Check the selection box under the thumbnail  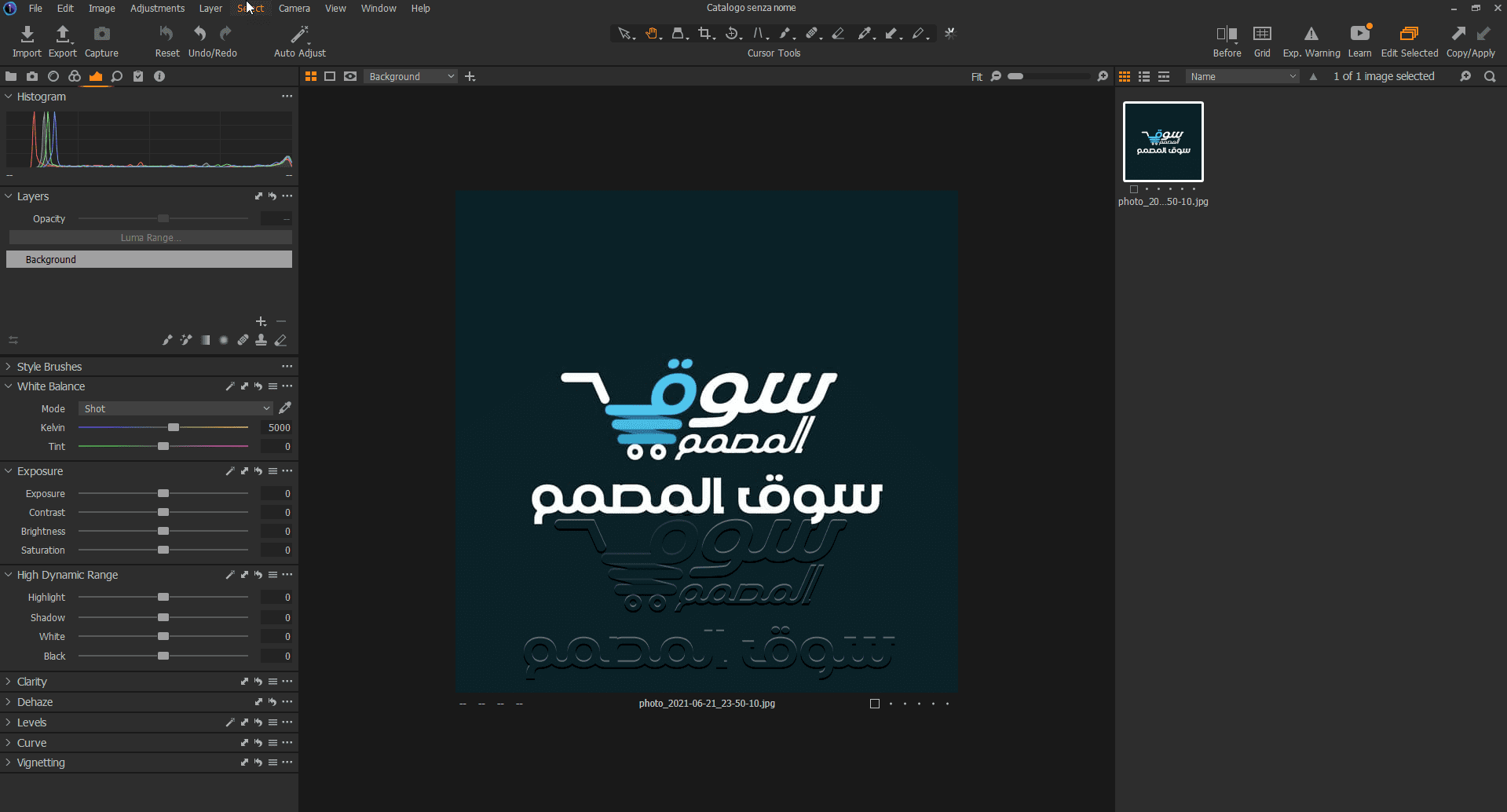click(1133, 189)
